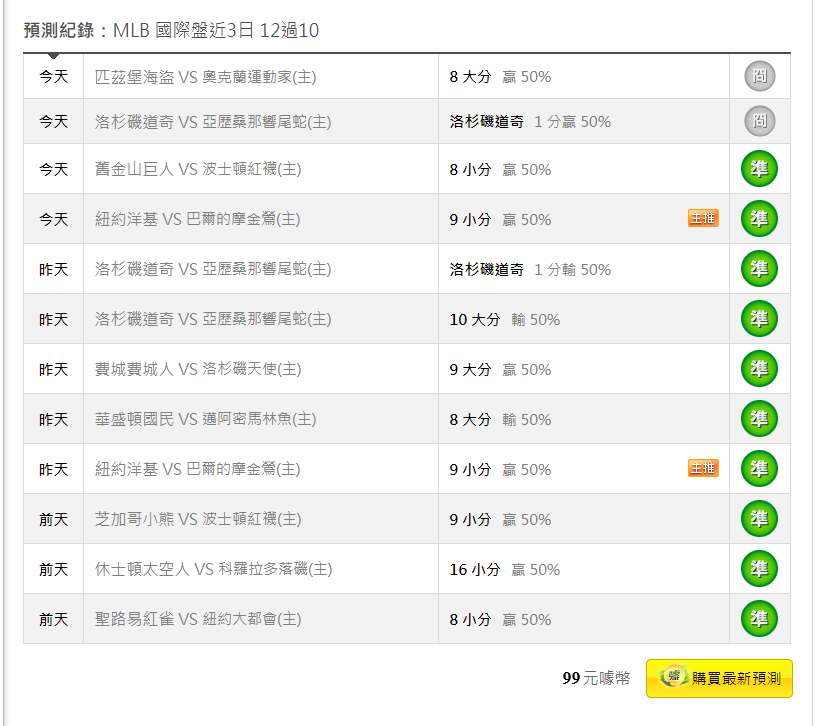Screen dimensions: 815x726
Task: Select 洛杉磯道奇 match text in 10 大分 row
Action: pos(213,319)
